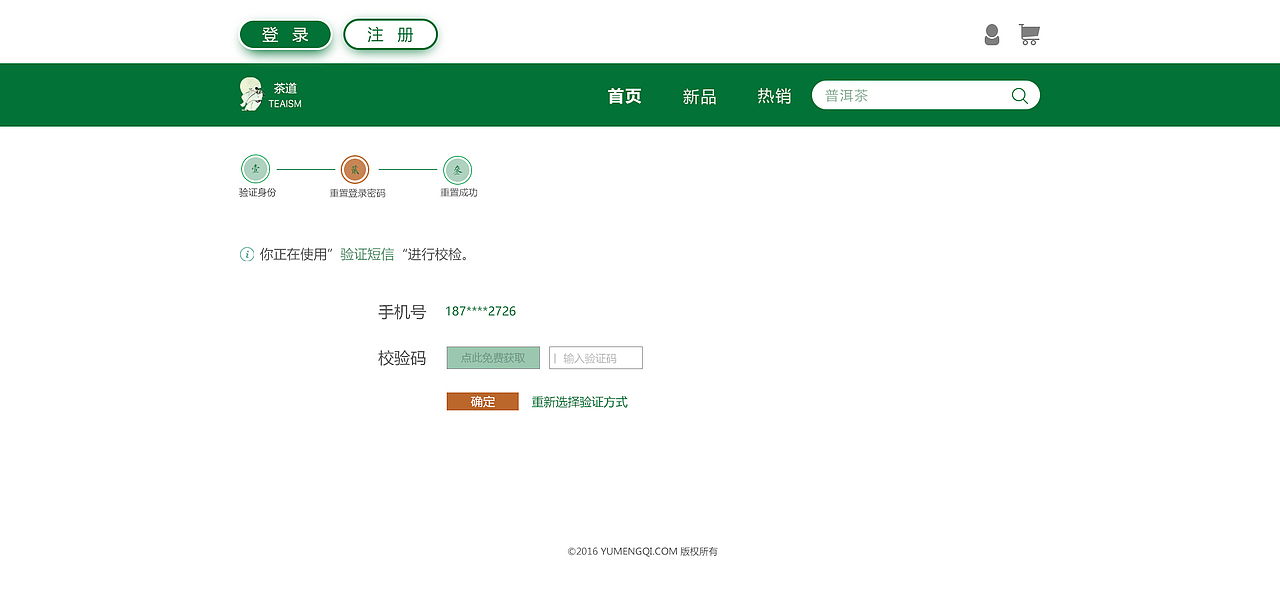
Task: Select step three circle 重置成功
Action: pos(457,170)
